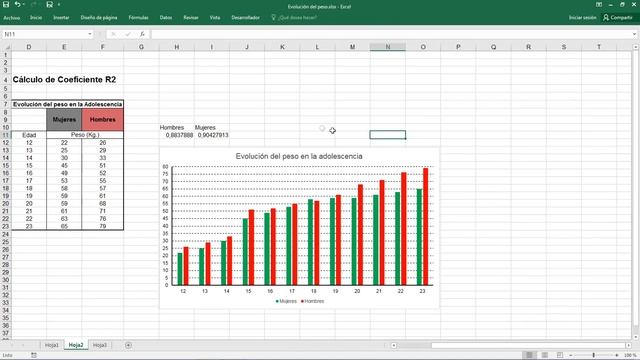Image resolution: width=640 pixels, height=360 pixels.
Task: Open Customize Quick Access Toolbar dropdown
Action: [59, 4]
